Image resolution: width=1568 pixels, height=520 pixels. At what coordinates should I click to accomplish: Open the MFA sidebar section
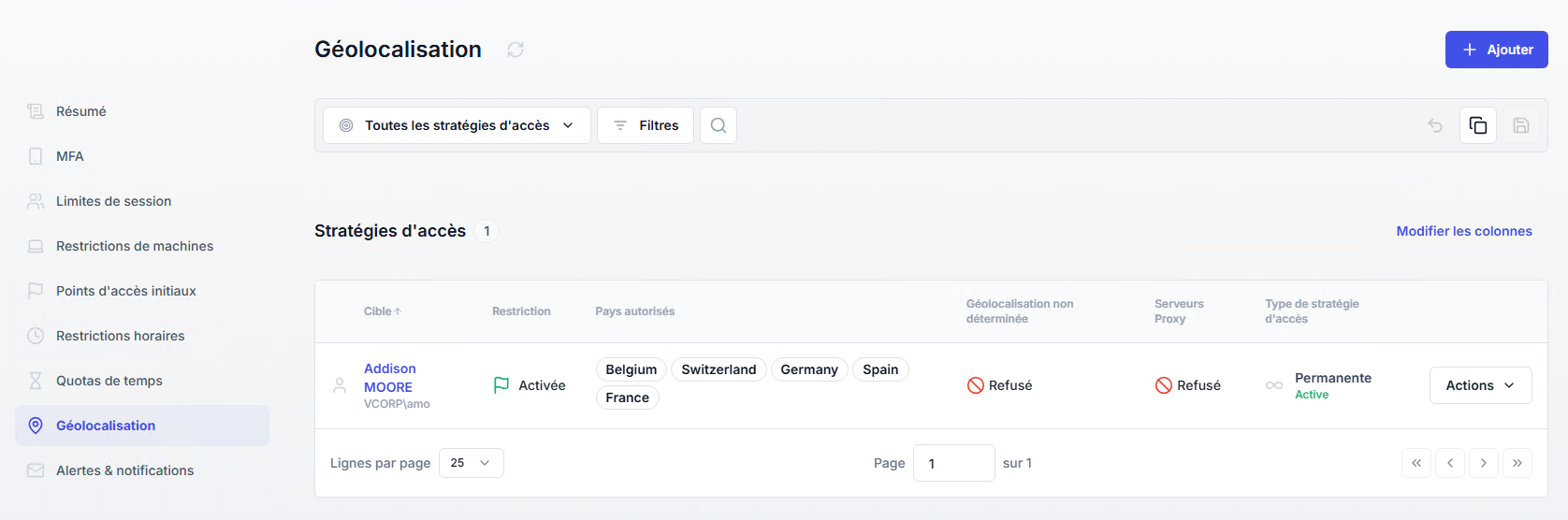[x=70, y=156]
